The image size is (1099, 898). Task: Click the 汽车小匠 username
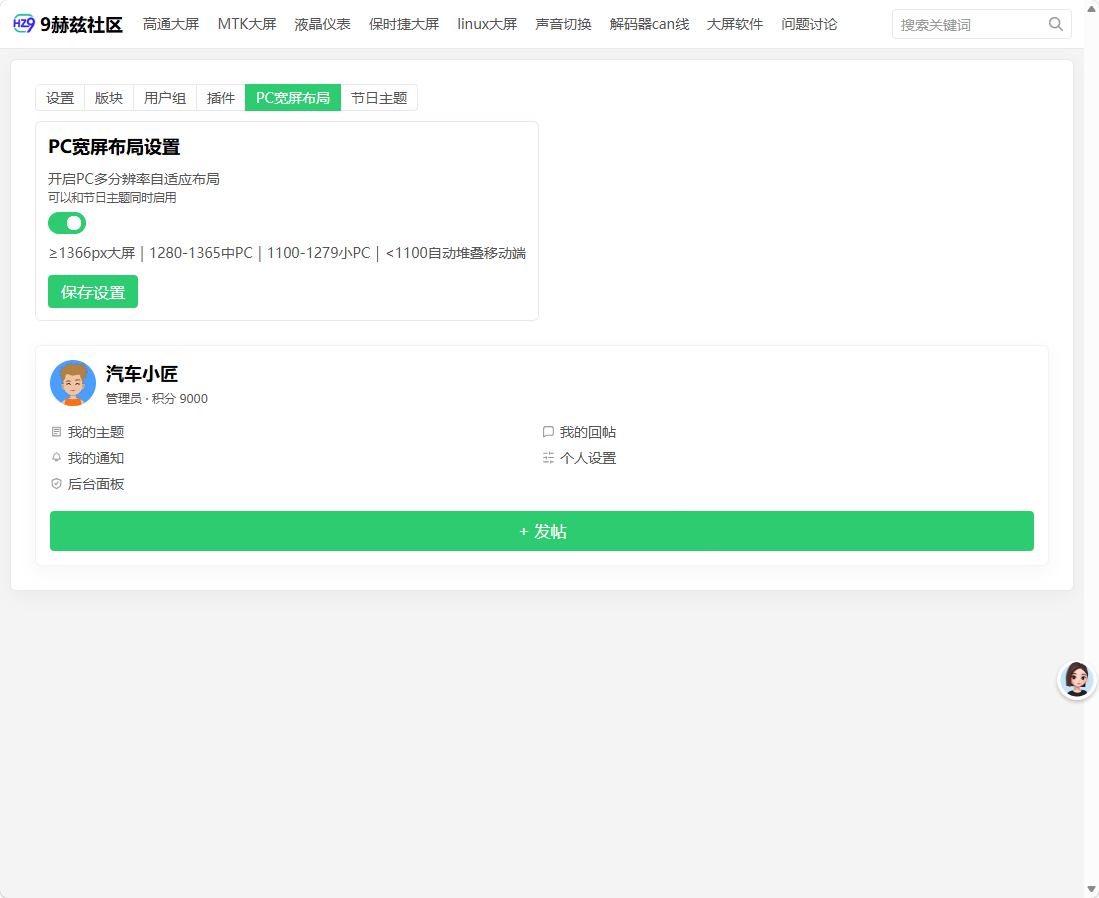point(142,374)
